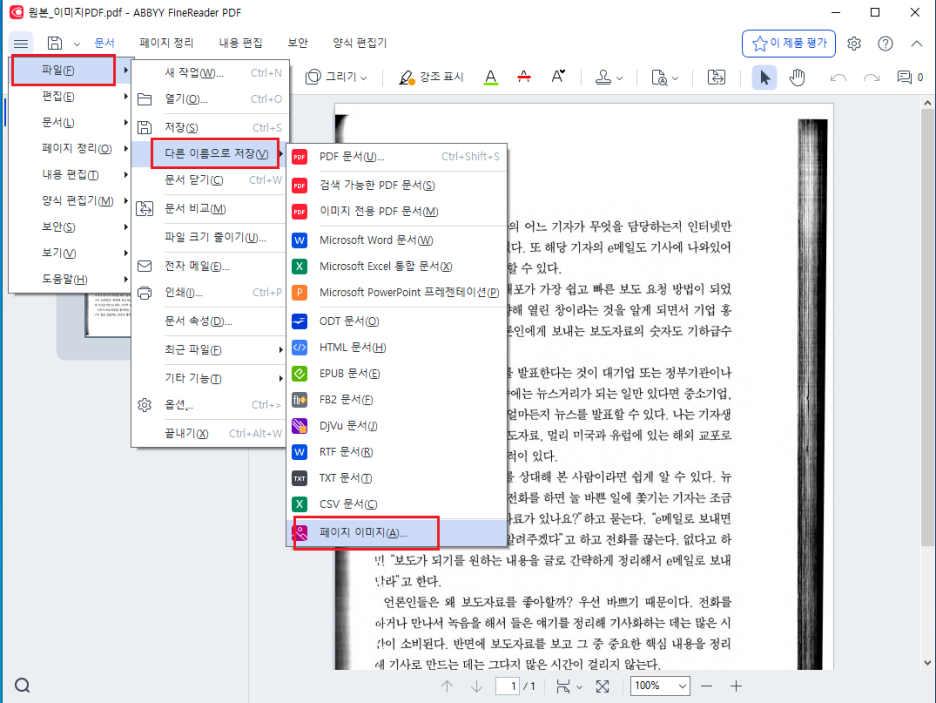Save as 검색 가능한 PDF 문서
The height and width of the screenshot is (703, 936).
pos(398,185)
